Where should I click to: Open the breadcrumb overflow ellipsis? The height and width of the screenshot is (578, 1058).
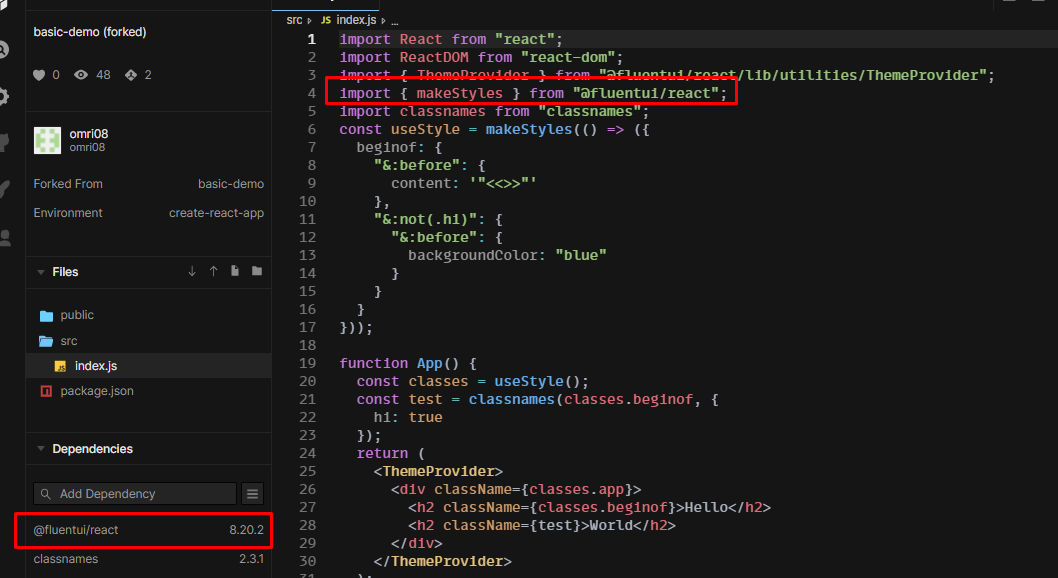pyautogui.click(x=393, y=19)
